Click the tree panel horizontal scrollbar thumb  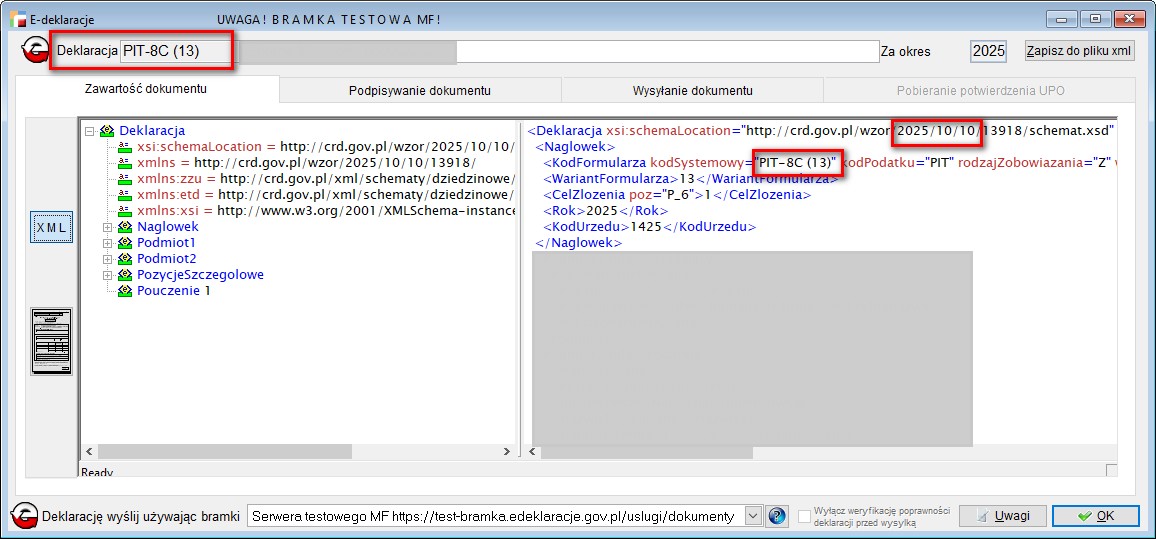pos(200,452)
